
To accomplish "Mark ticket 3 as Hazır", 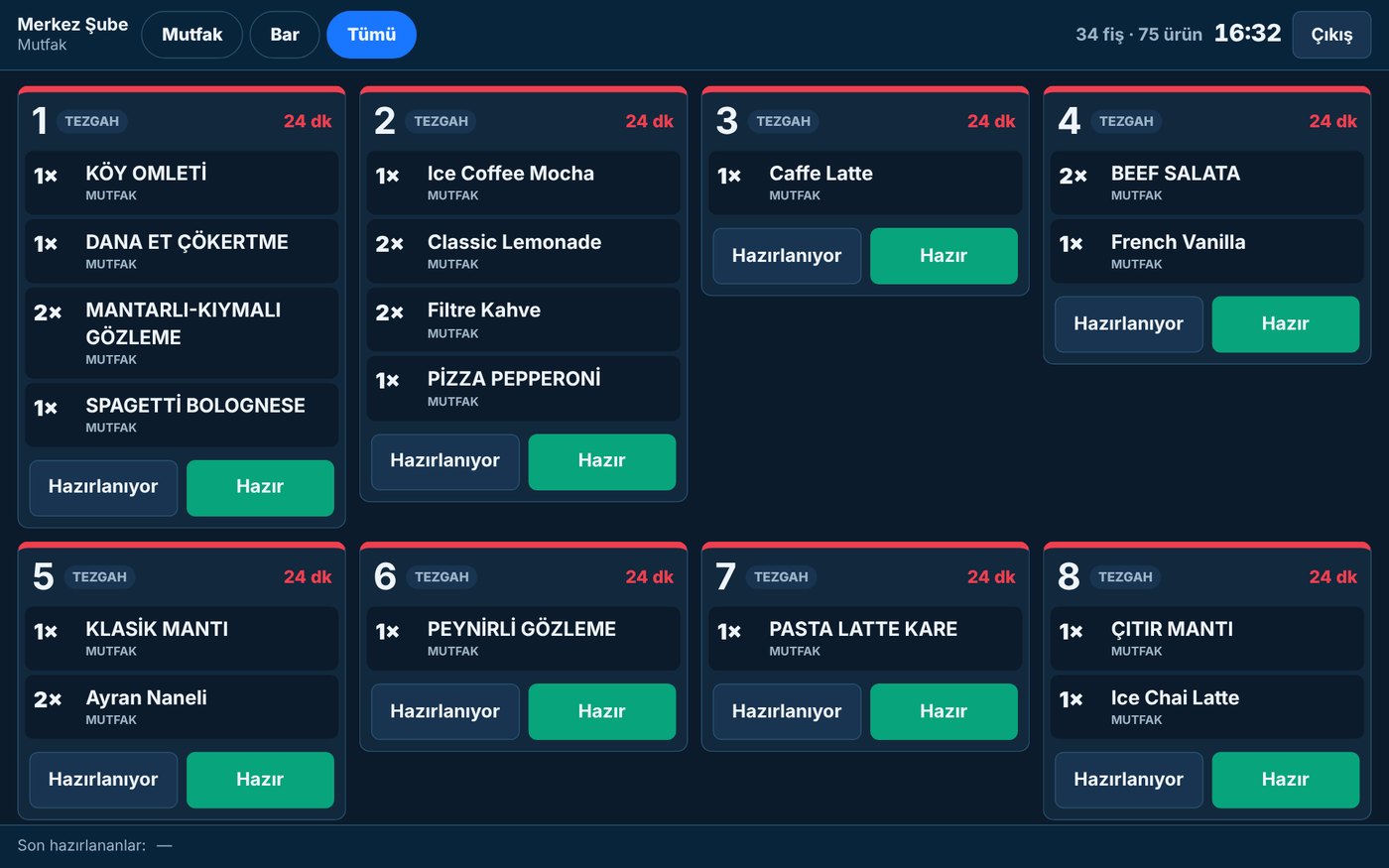I will [x=944, y=256].
